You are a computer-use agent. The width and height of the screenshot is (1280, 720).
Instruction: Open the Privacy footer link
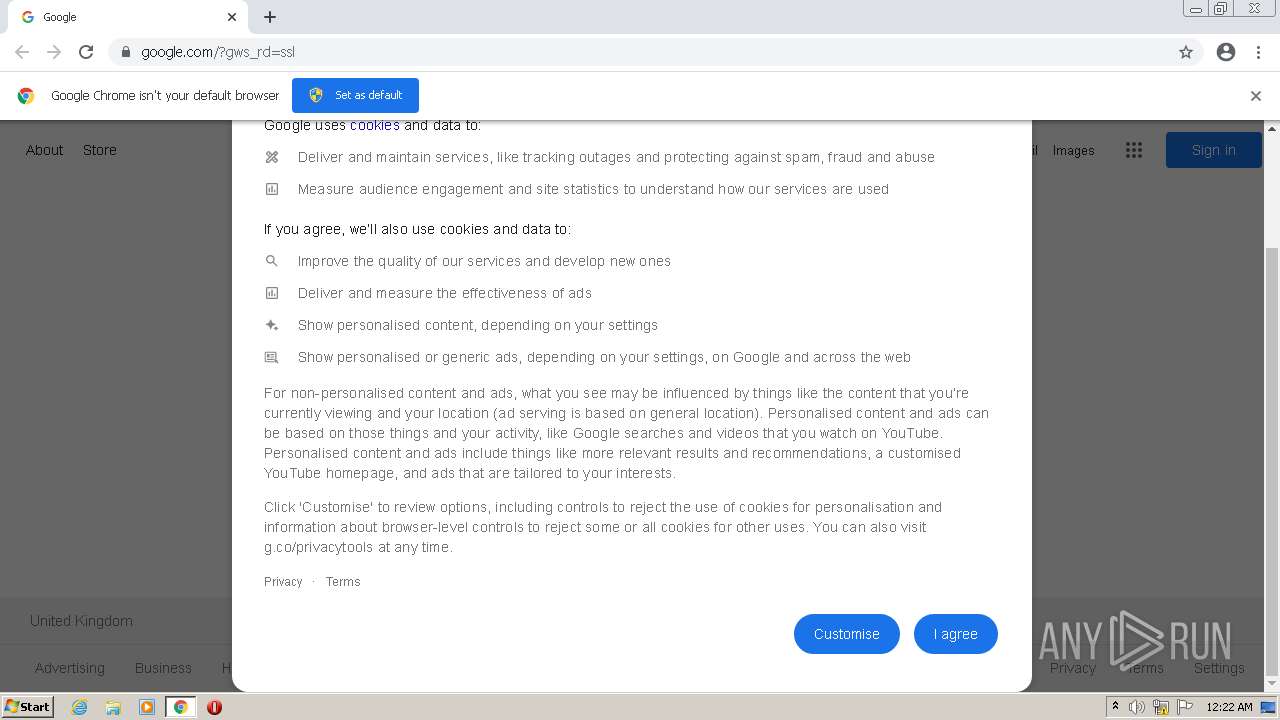pyautogui.click(x=1073, y=668)
